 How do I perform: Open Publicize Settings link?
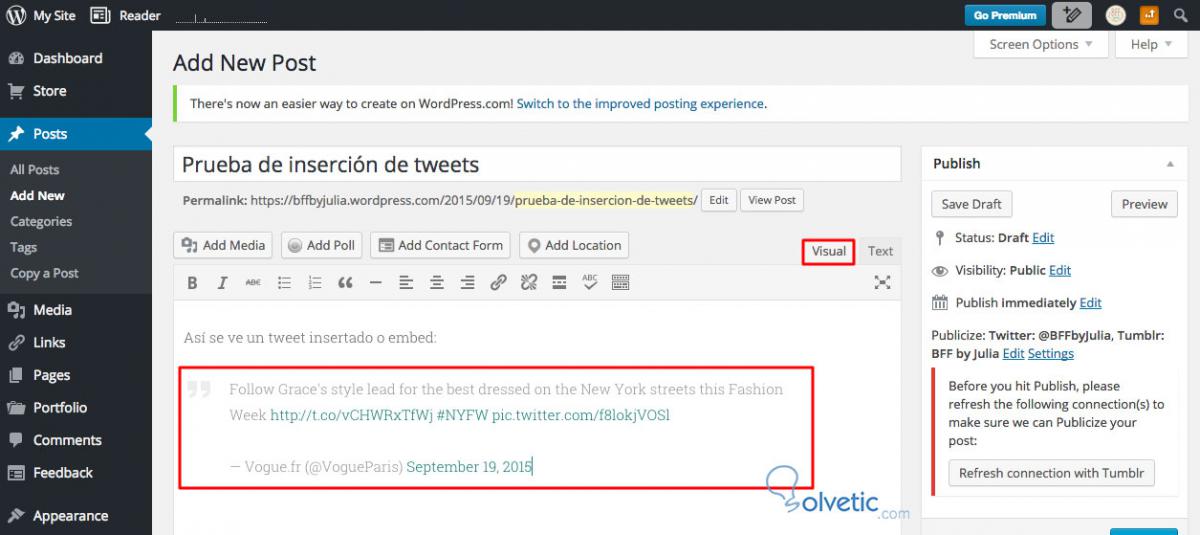point(1051,354)
